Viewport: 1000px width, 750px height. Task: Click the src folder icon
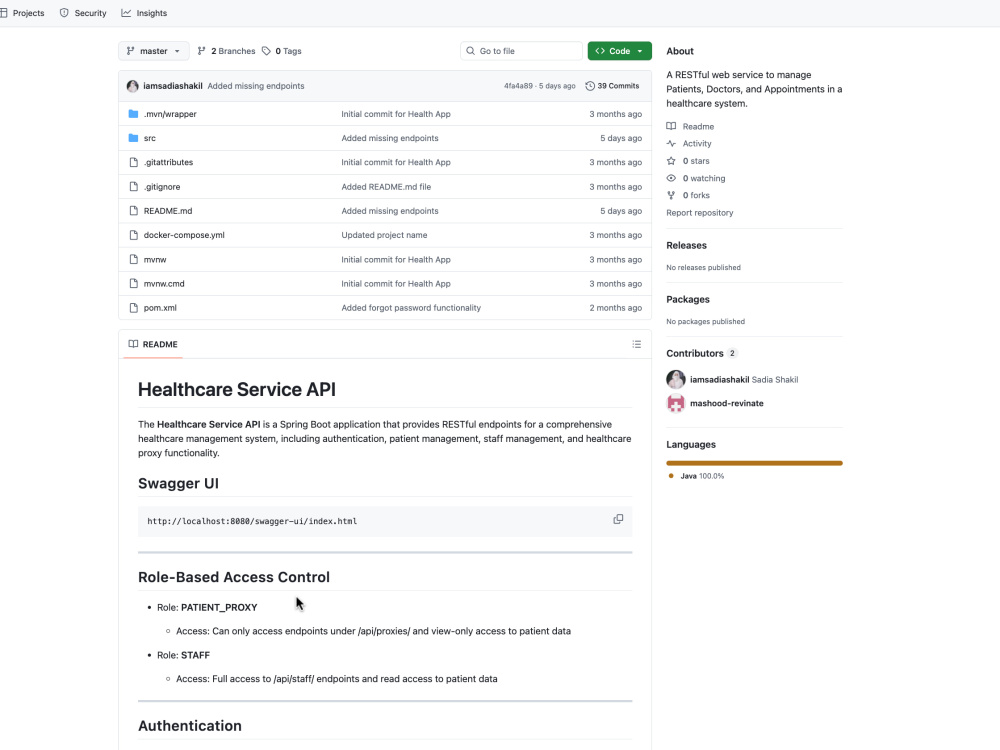click(133, 138)
